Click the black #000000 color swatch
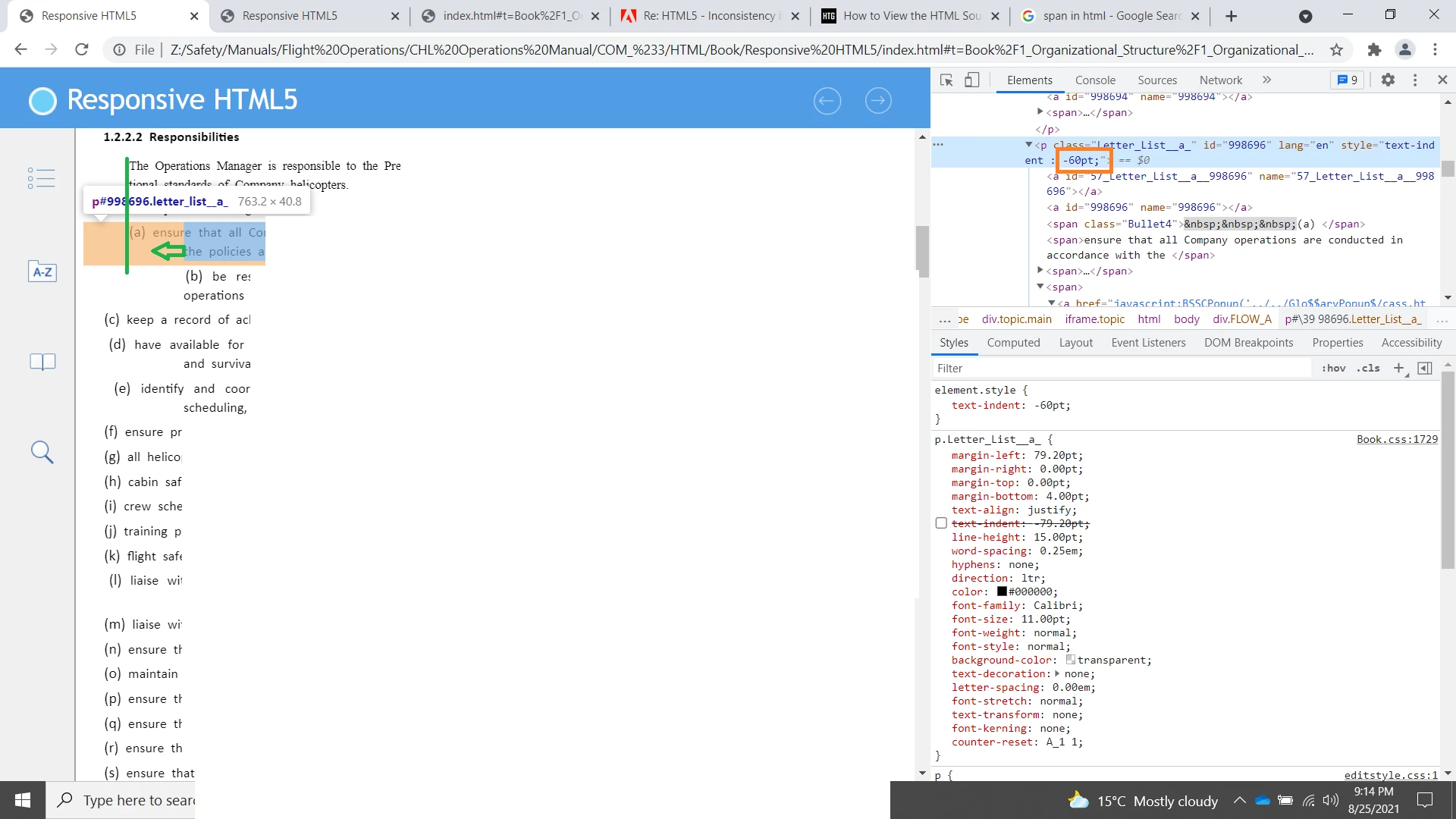 (1002, 591)
